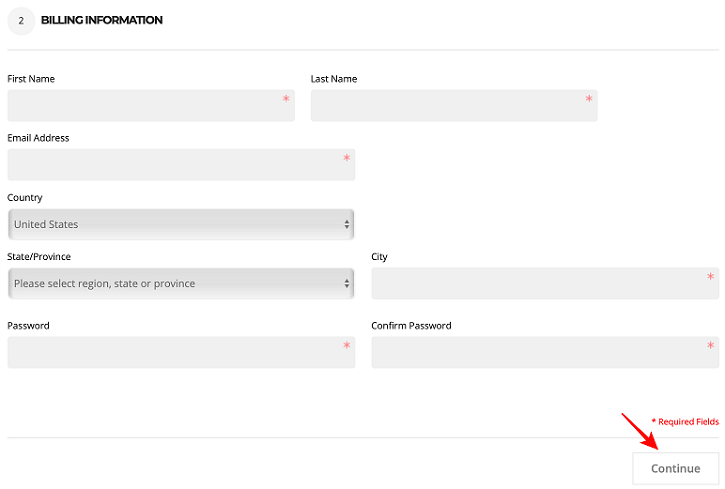Open the Country dropdown showing United States

click(x=181, y=224)
